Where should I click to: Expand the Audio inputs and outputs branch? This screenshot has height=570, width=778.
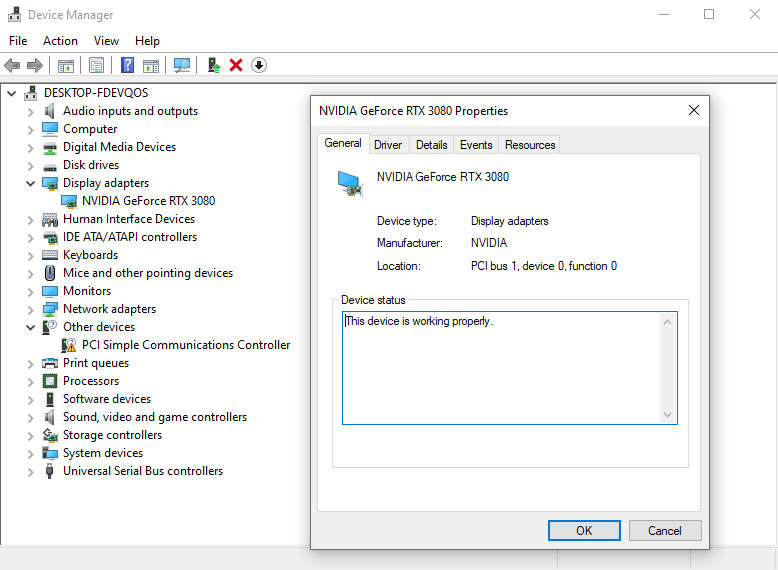pos(30,112)
